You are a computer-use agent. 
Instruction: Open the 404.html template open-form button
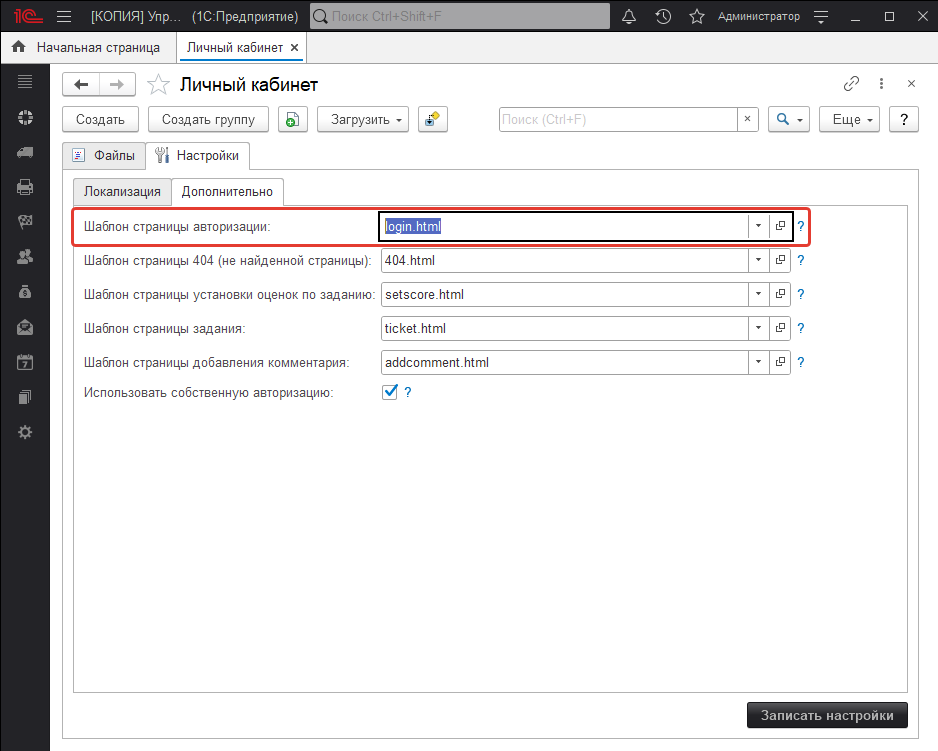click(780, 261)
